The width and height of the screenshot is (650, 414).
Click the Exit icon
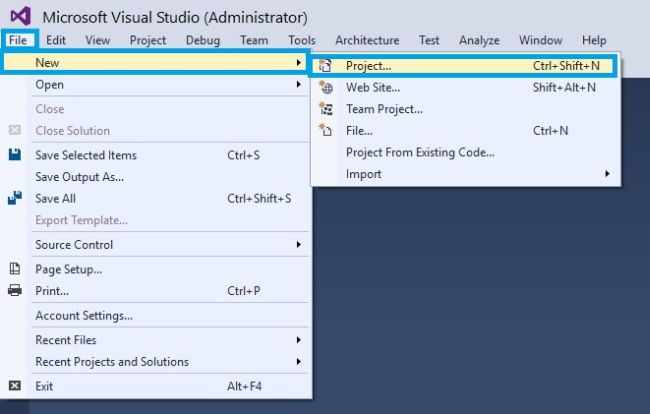[15, 385]
